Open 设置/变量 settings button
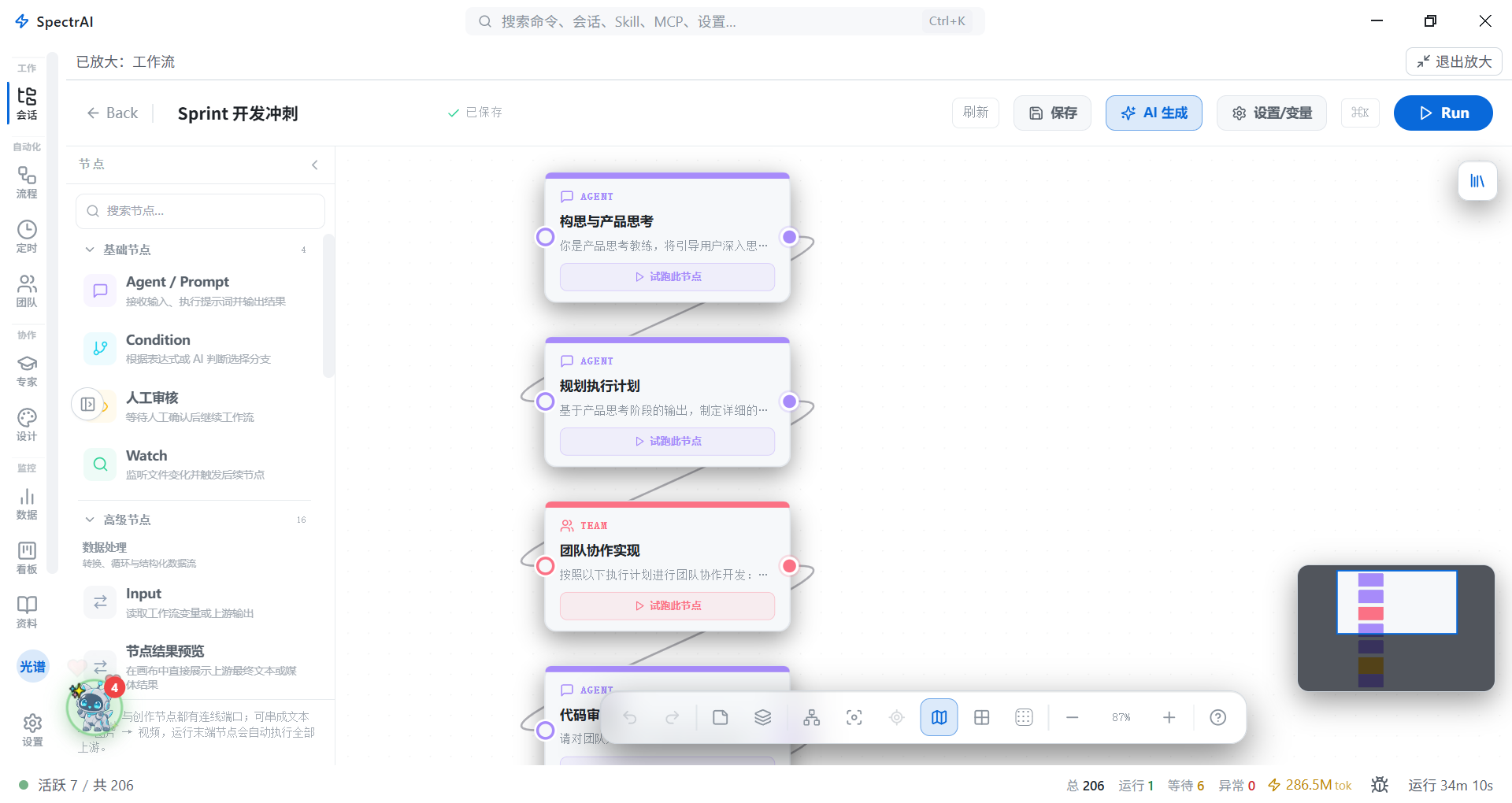The height and width of the screenshot is (803, 1512). click(1272, 113)
